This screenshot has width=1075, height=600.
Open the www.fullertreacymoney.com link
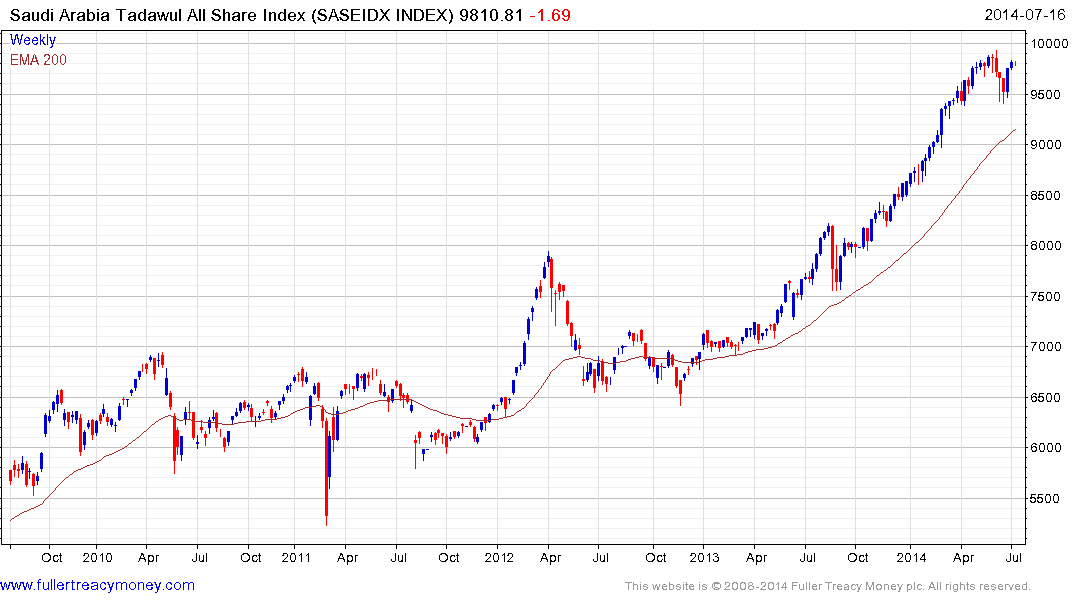(x=97, y=586)
